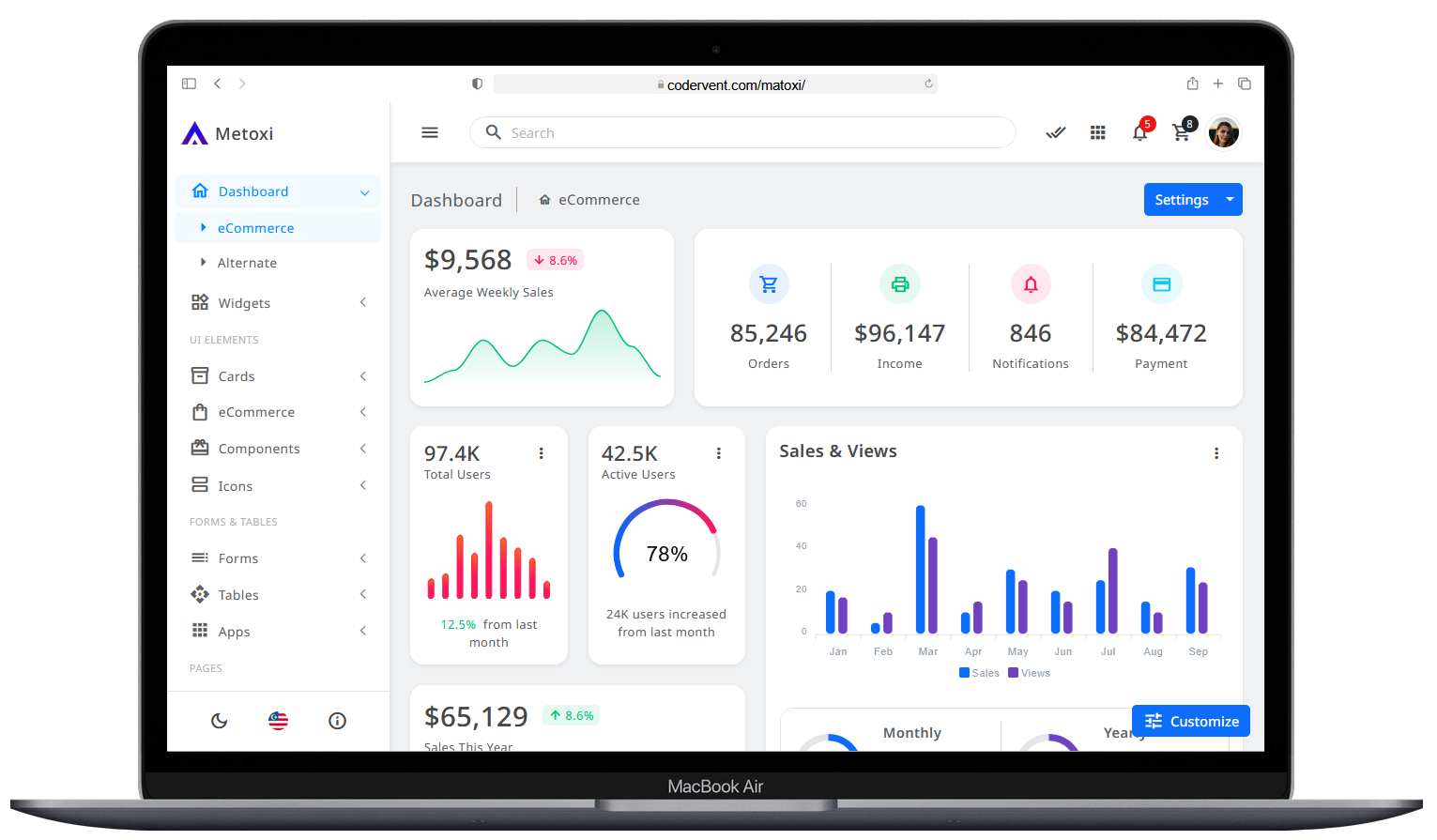This screenshot has height=840, width=1437.
Task: Click the info icon in sidebar footer
Action: 337,721
